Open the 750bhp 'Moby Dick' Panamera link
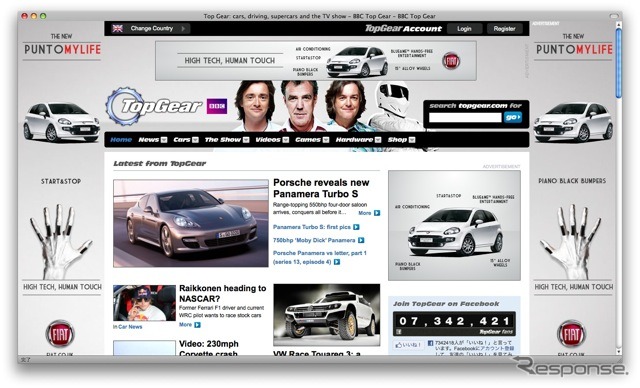The image size is (640, 388). click(314, 240)
